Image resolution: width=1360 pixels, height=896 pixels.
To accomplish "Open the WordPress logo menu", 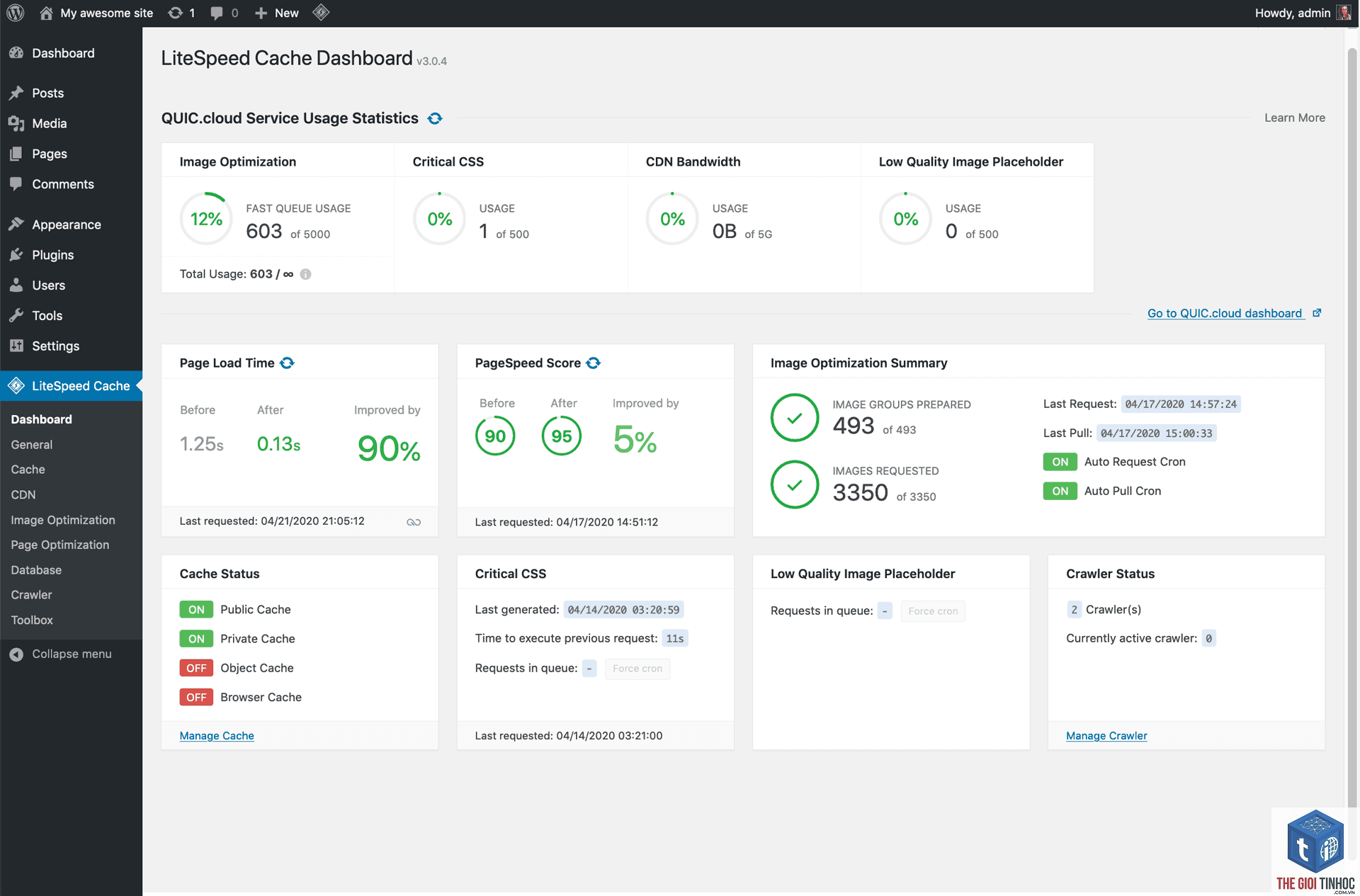I will 16,13.
